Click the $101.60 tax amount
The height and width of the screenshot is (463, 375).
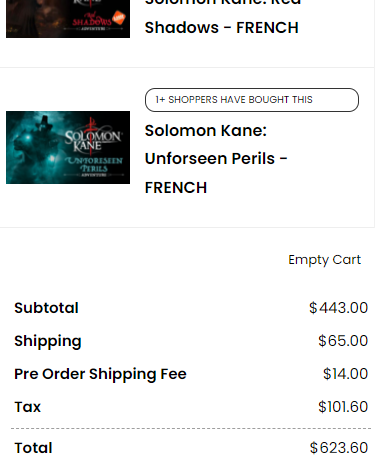click(343, 407)
